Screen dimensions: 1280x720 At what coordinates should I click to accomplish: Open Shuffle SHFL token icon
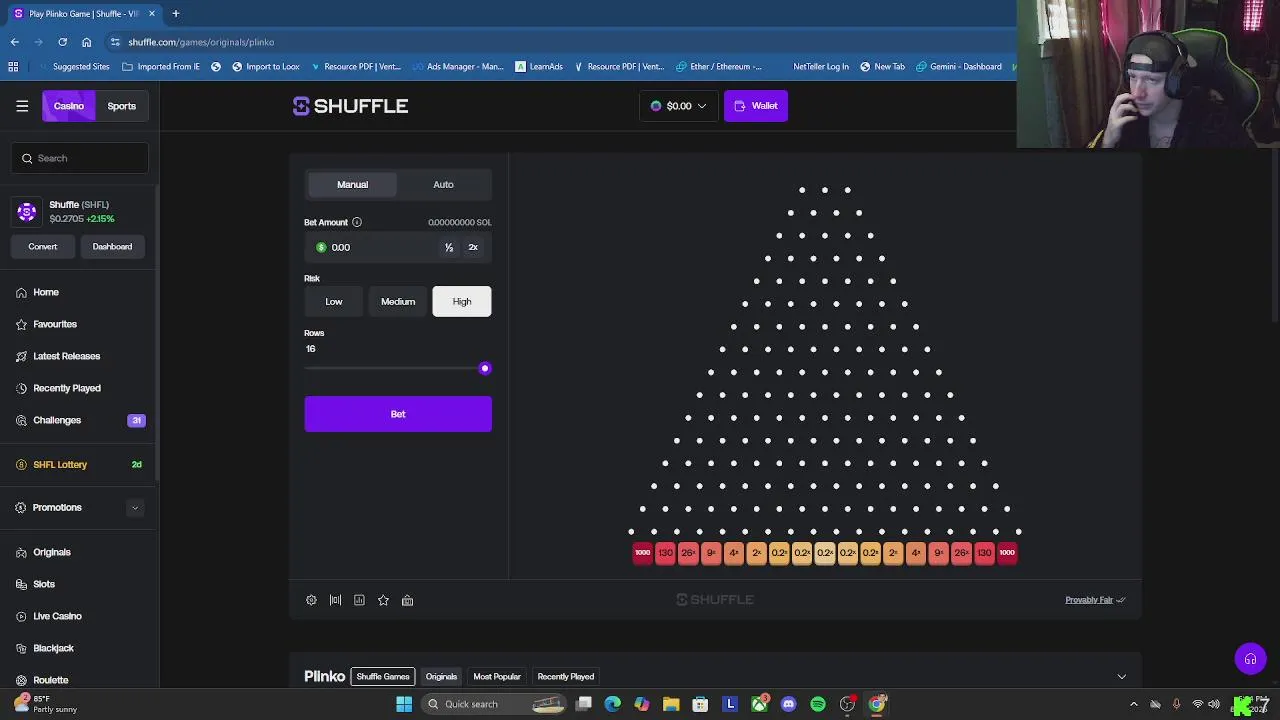27,211
